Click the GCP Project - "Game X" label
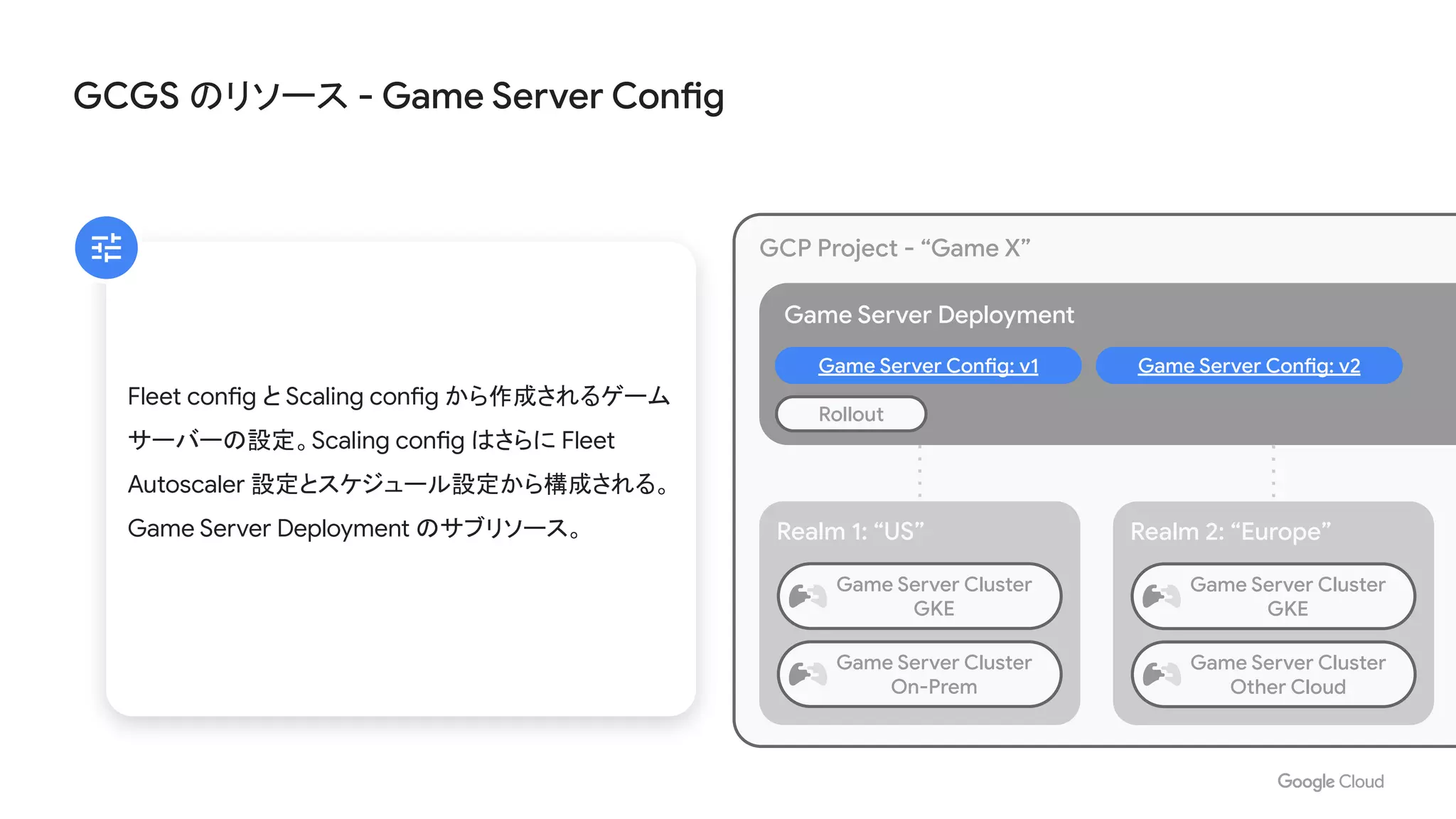Image resolution: width=1456 pixels, height=819 pixels. point(894,248)
